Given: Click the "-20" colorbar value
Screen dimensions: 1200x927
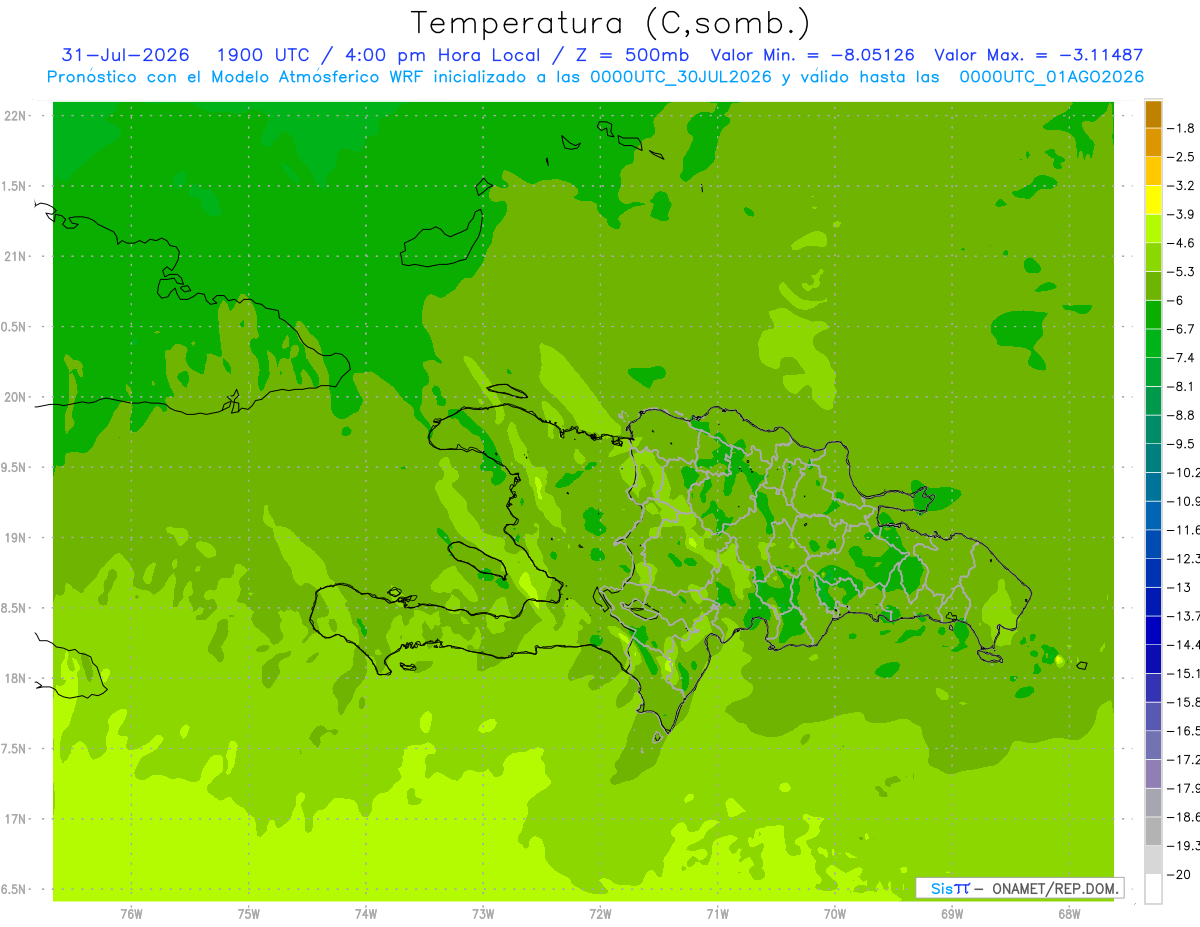Looking at the screenshot, I should click(1180, 874).
